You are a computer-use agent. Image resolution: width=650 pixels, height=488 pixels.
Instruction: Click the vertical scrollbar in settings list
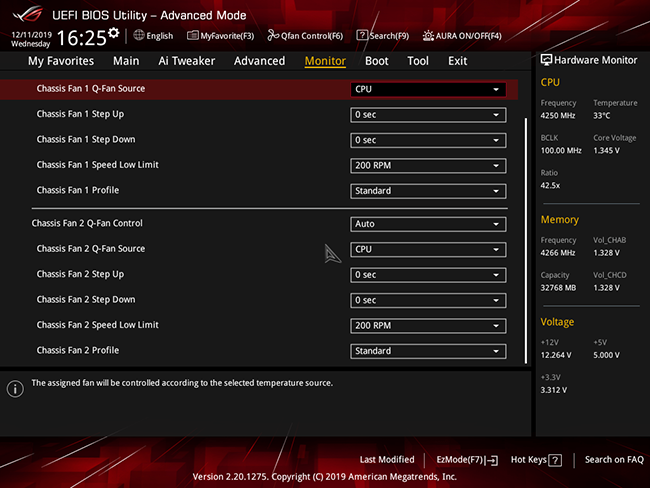point(526,240)
